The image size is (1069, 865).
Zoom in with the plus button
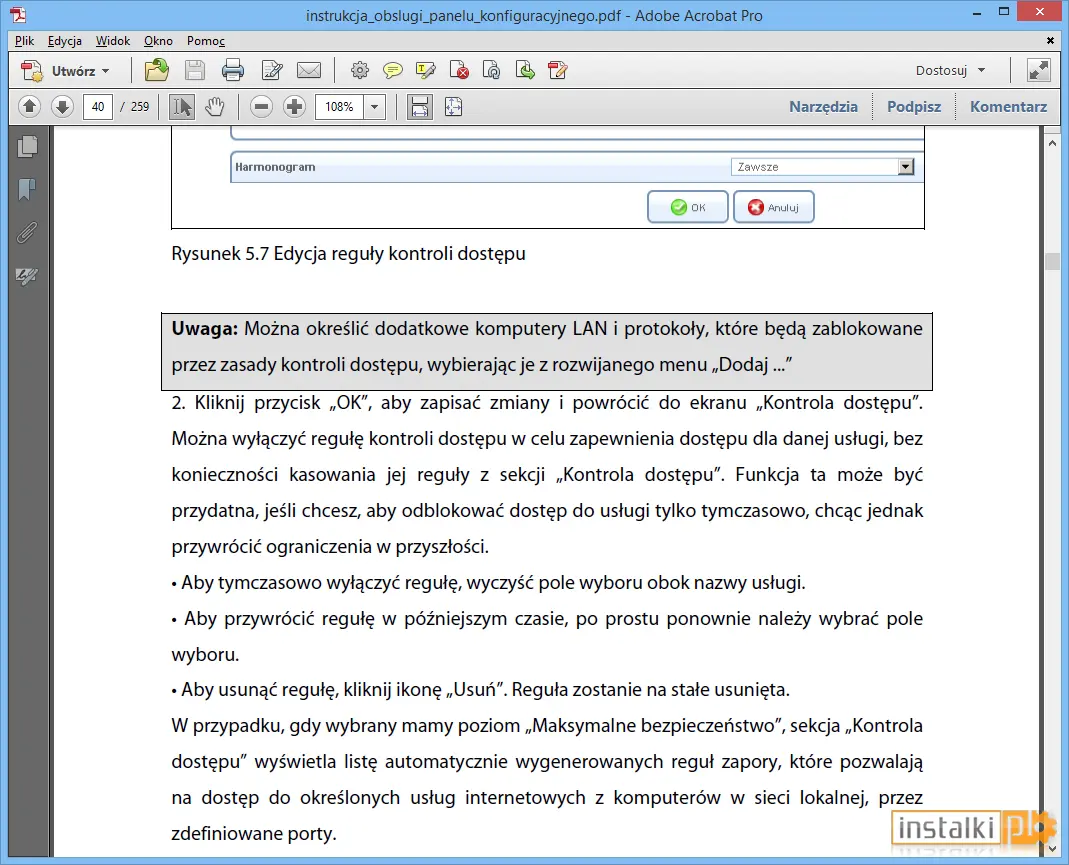pyautogui.click(x=295, y=107)
